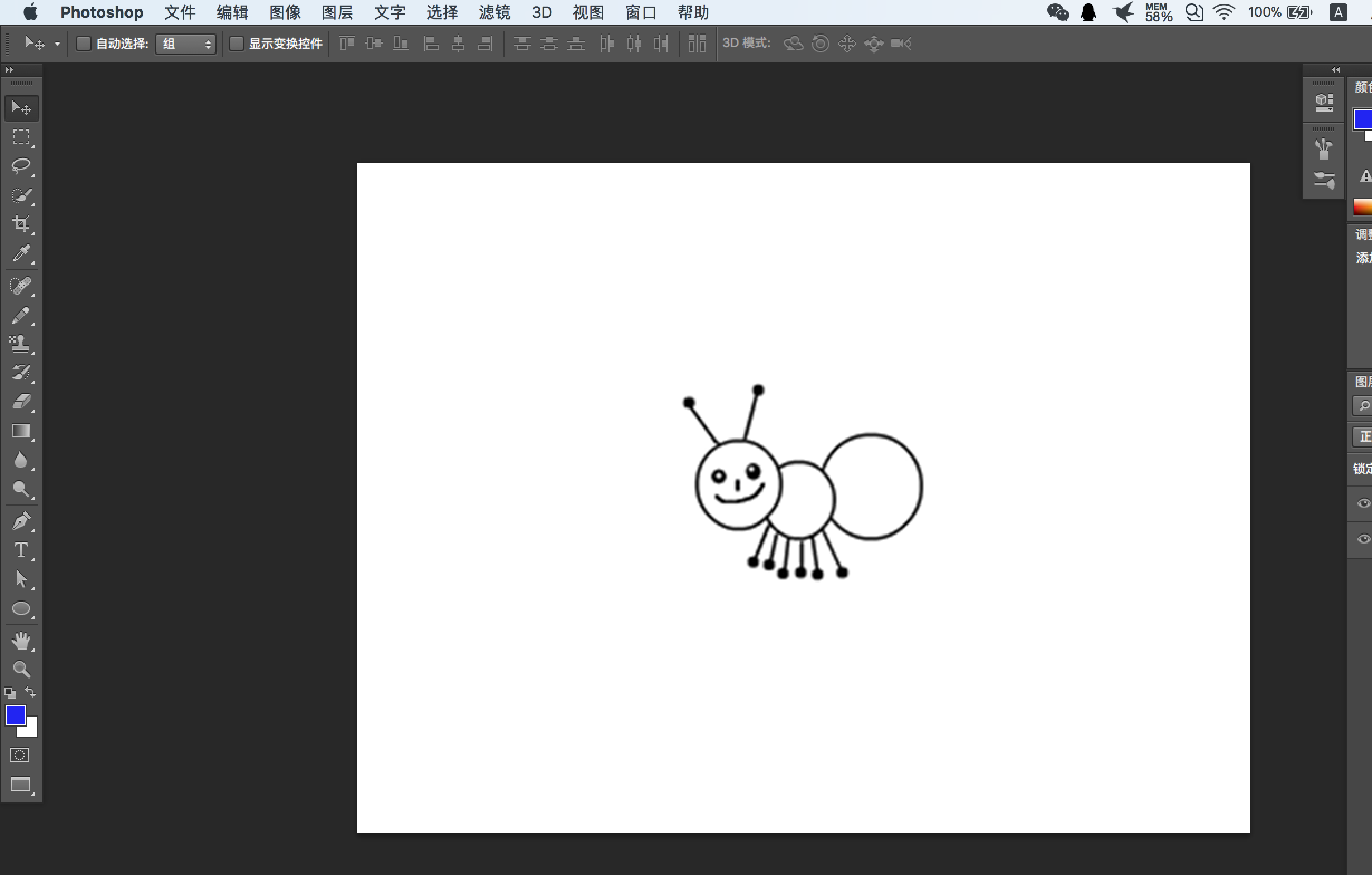
Task: Select the Zoom tool
Action: point(22,669)
